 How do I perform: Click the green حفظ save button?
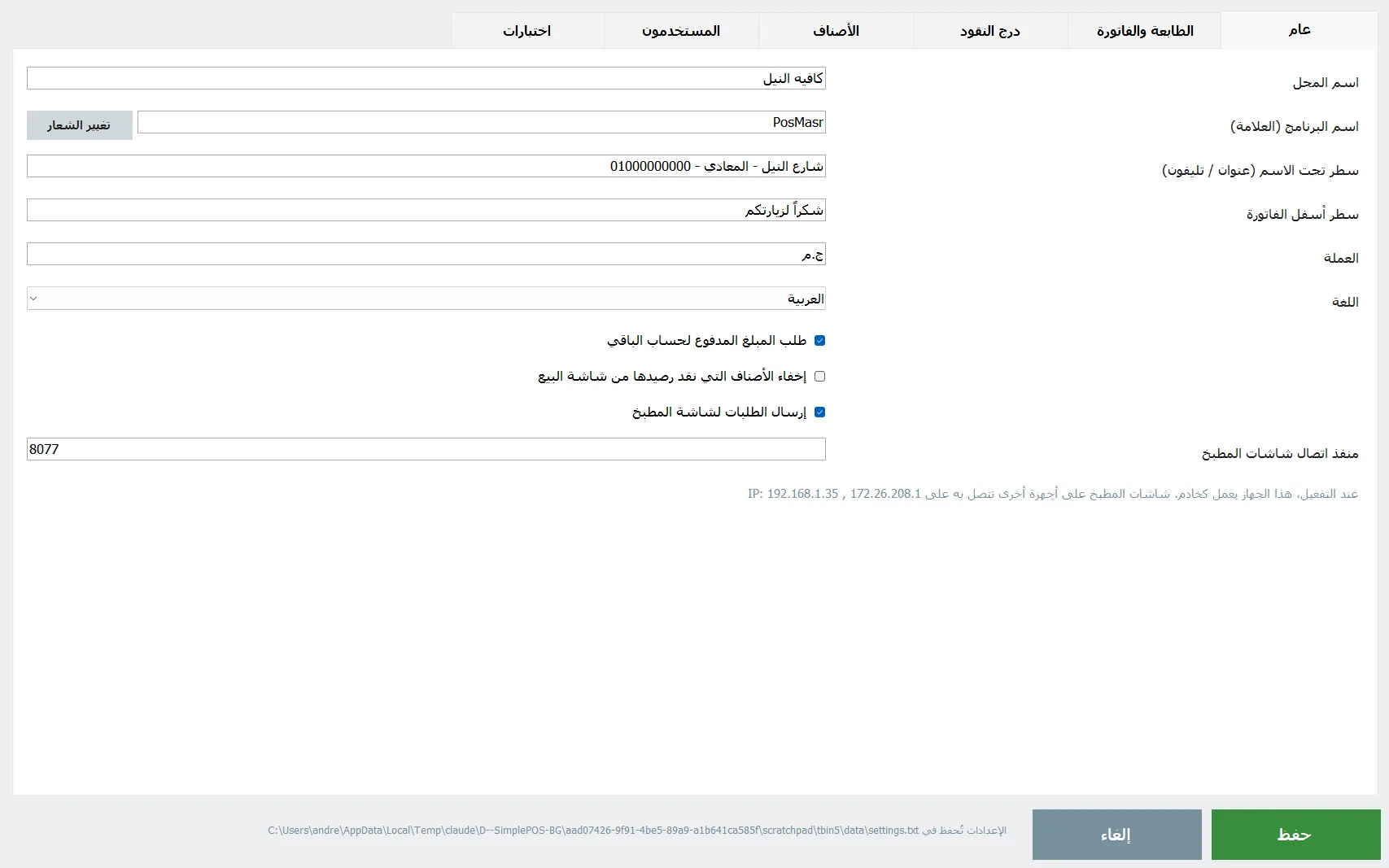[x=1295, y=835]
